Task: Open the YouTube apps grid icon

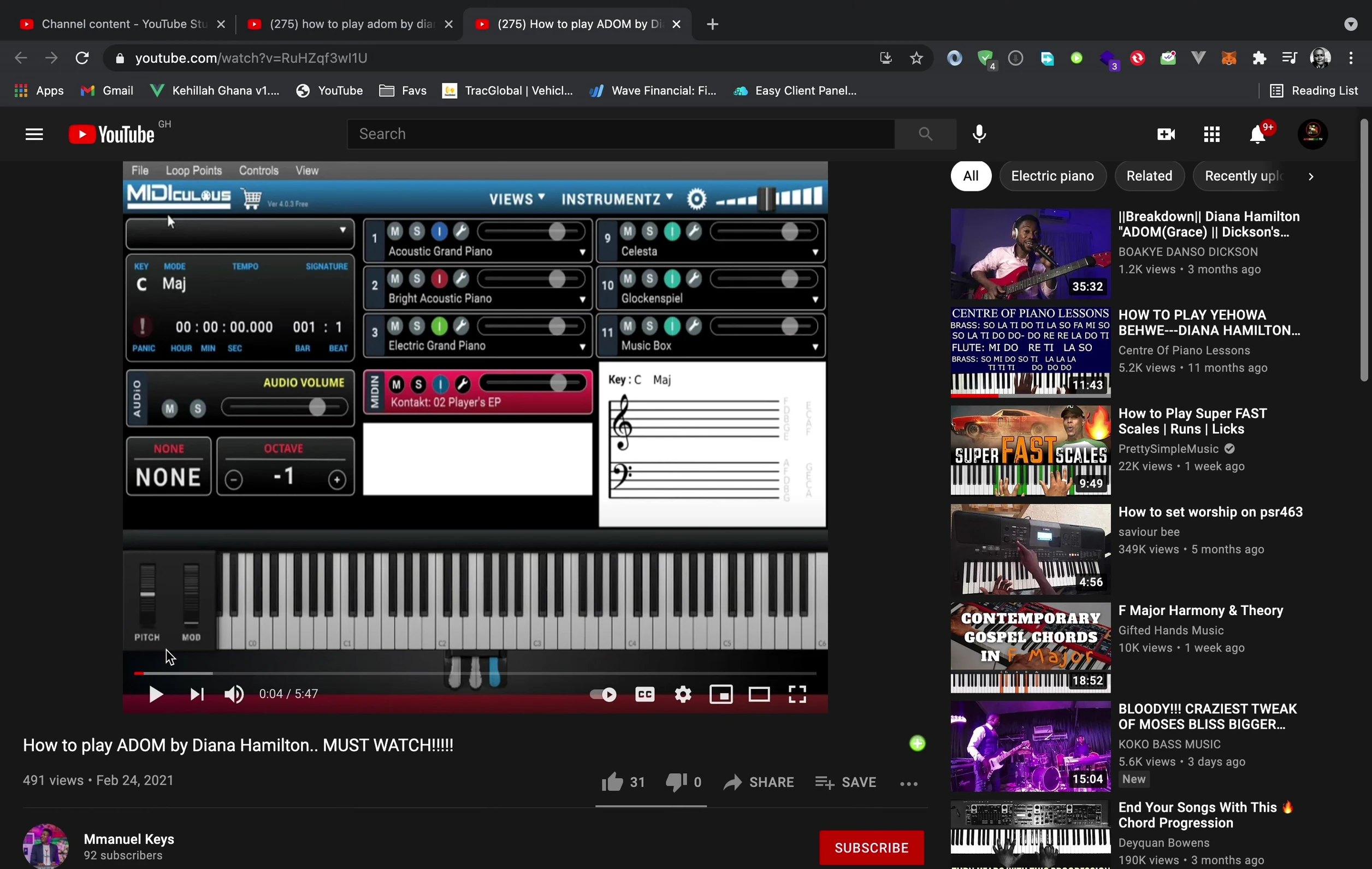Action: (x=1212, y=134)
